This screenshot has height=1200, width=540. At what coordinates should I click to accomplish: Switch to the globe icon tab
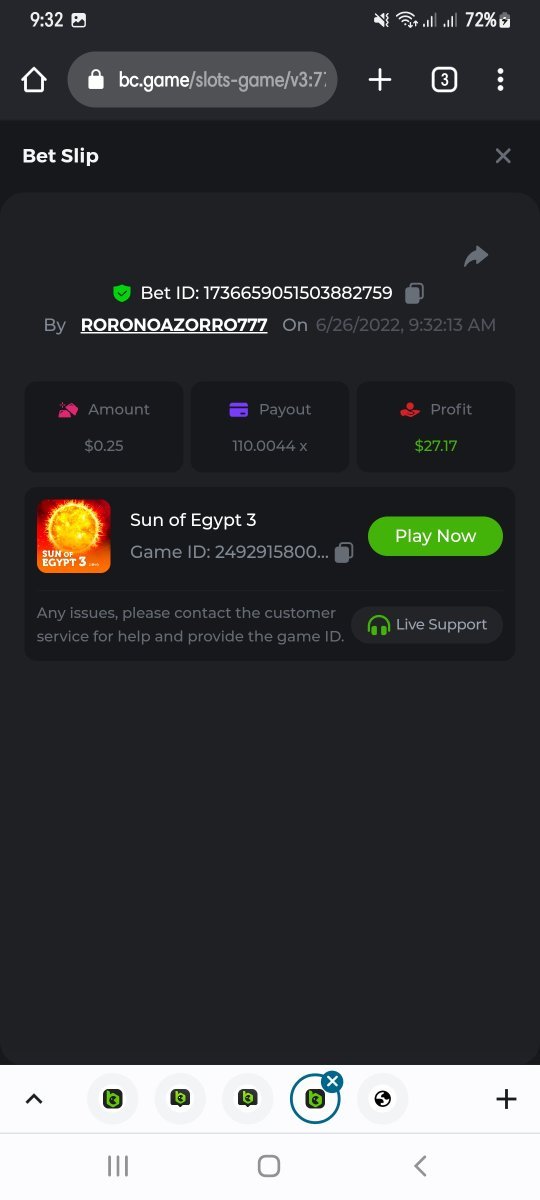pos(383,1099)
